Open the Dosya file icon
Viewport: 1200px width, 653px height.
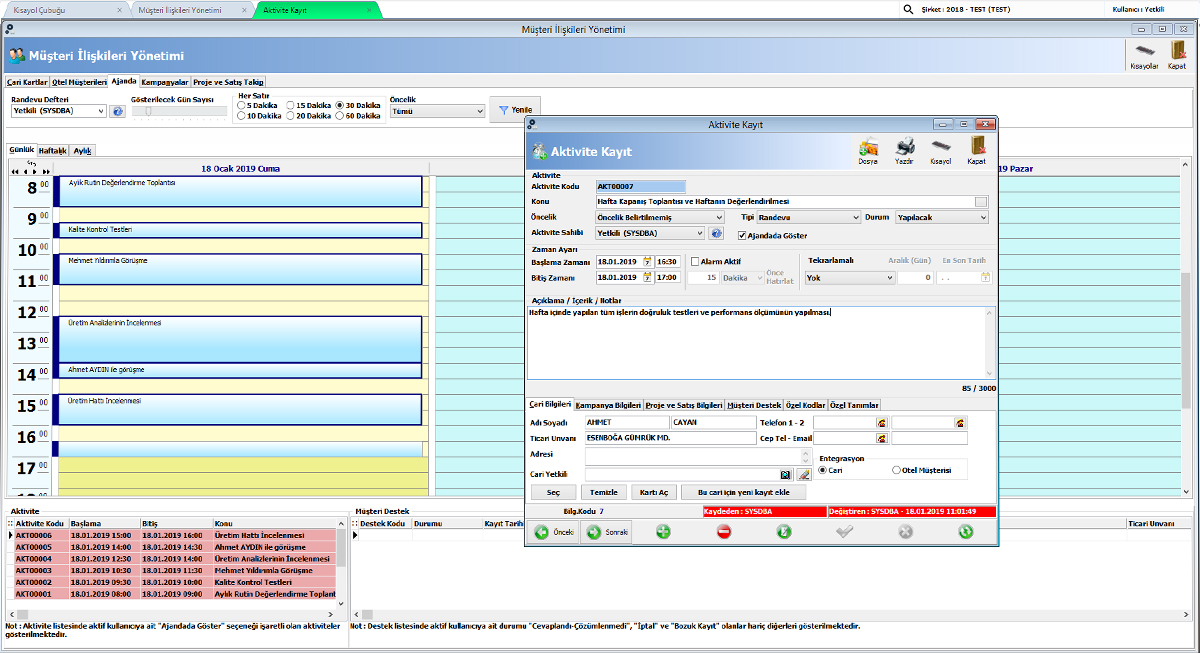pyautogui.click(x=868, y=148)
